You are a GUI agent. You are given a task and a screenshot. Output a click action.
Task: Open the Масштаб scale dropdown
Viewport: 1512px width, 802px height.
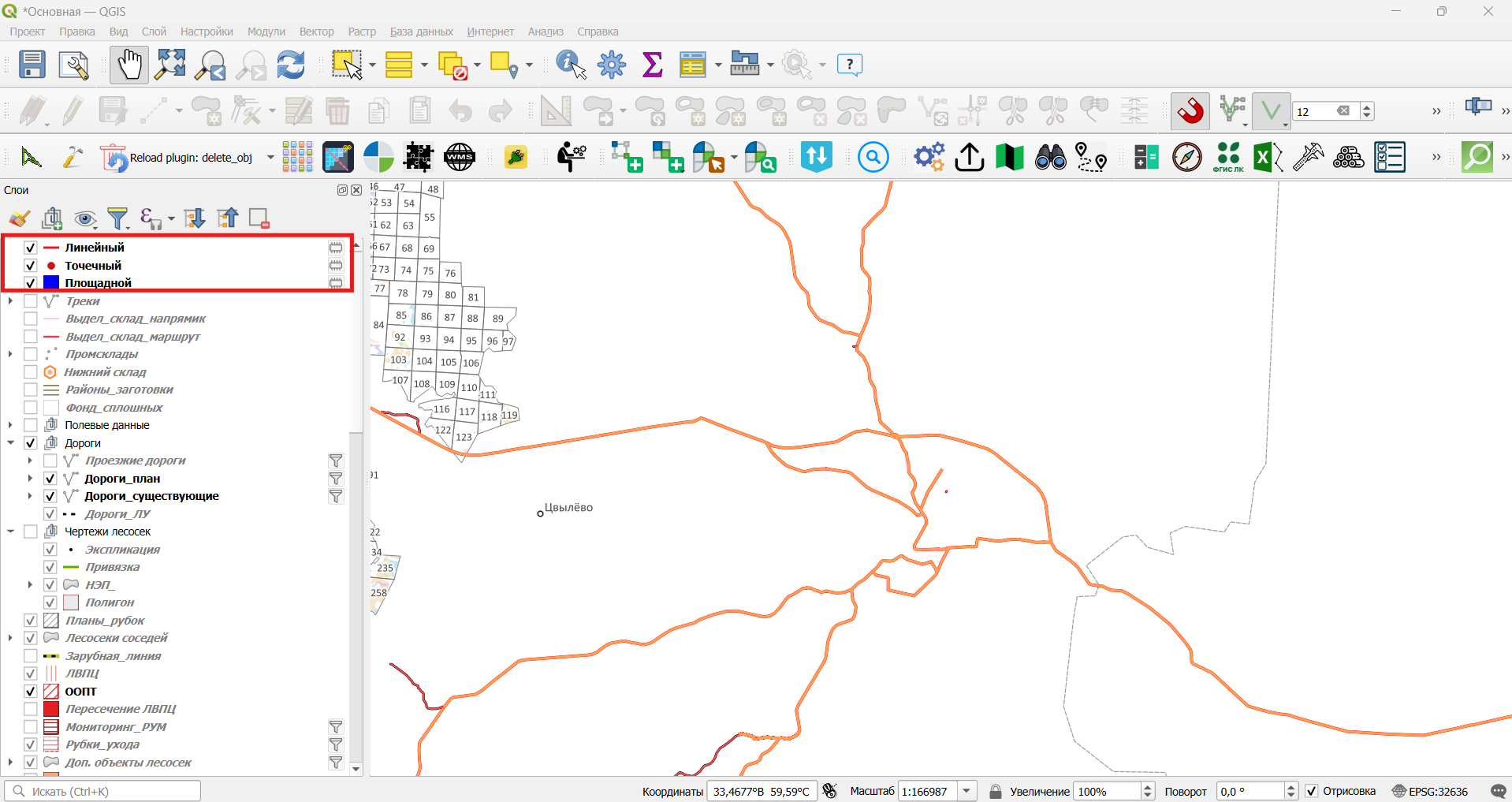967,791
